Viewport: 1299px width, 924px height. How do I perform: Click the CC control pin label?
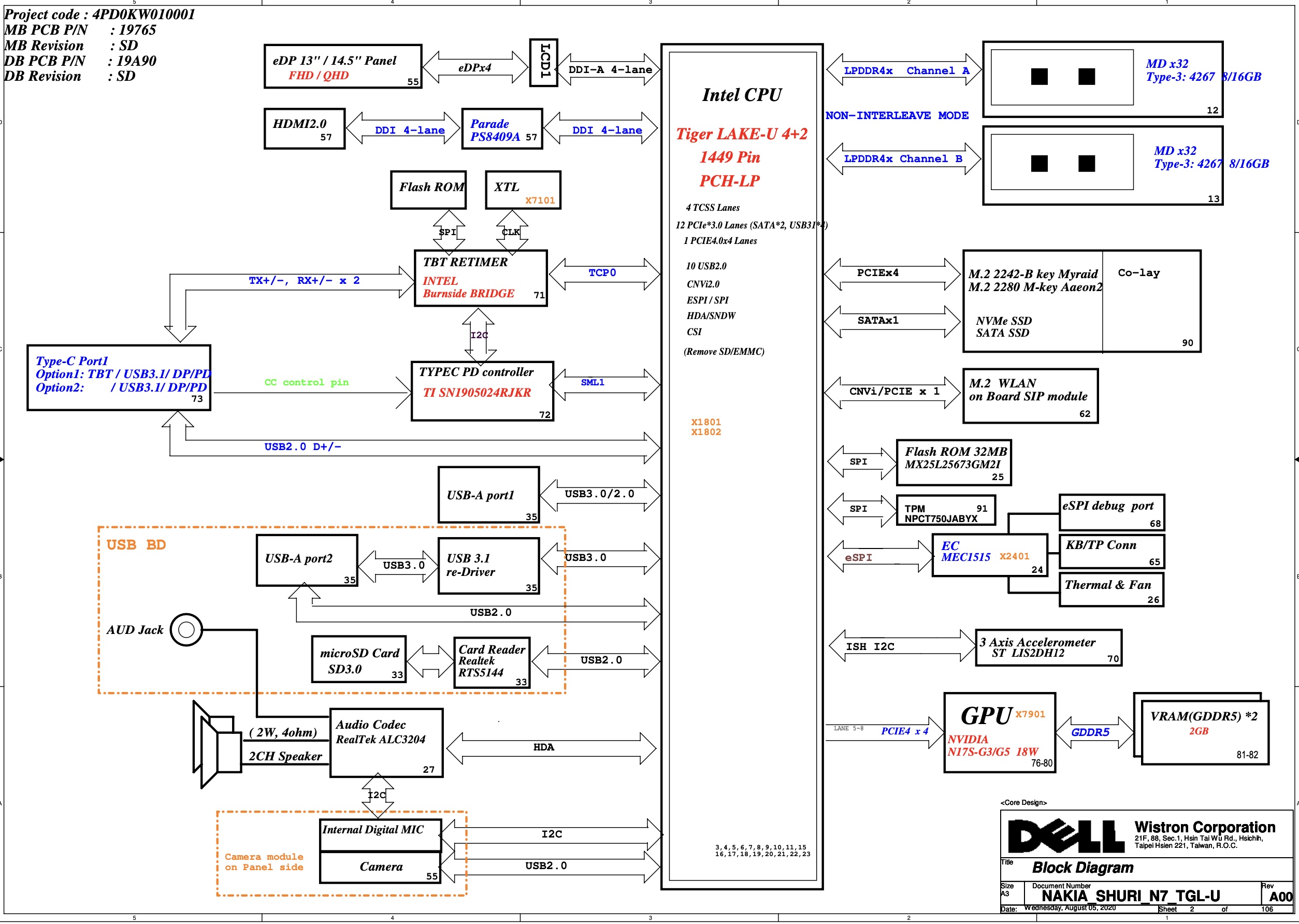[306, 382]
